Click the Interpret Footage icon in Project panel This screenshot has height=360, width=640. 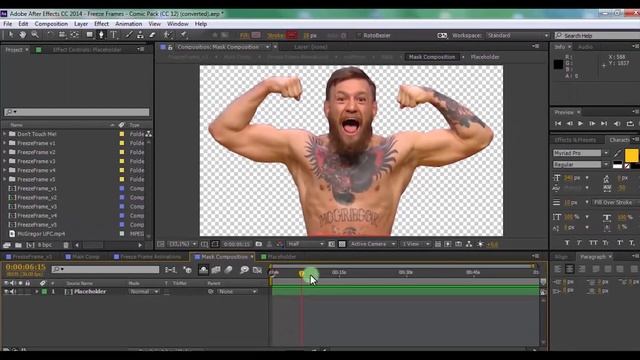click(x=7, y=245)
